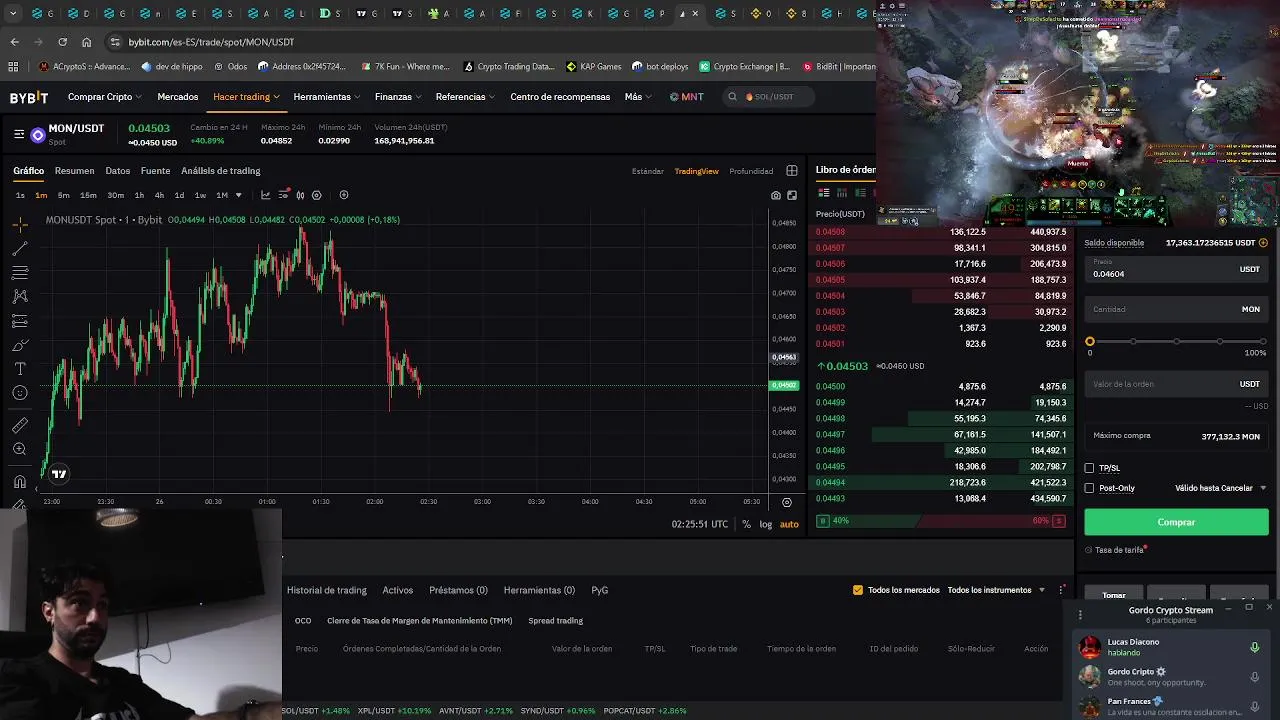
Task: Select the 15m timeframe
Action: coord(88,195)
